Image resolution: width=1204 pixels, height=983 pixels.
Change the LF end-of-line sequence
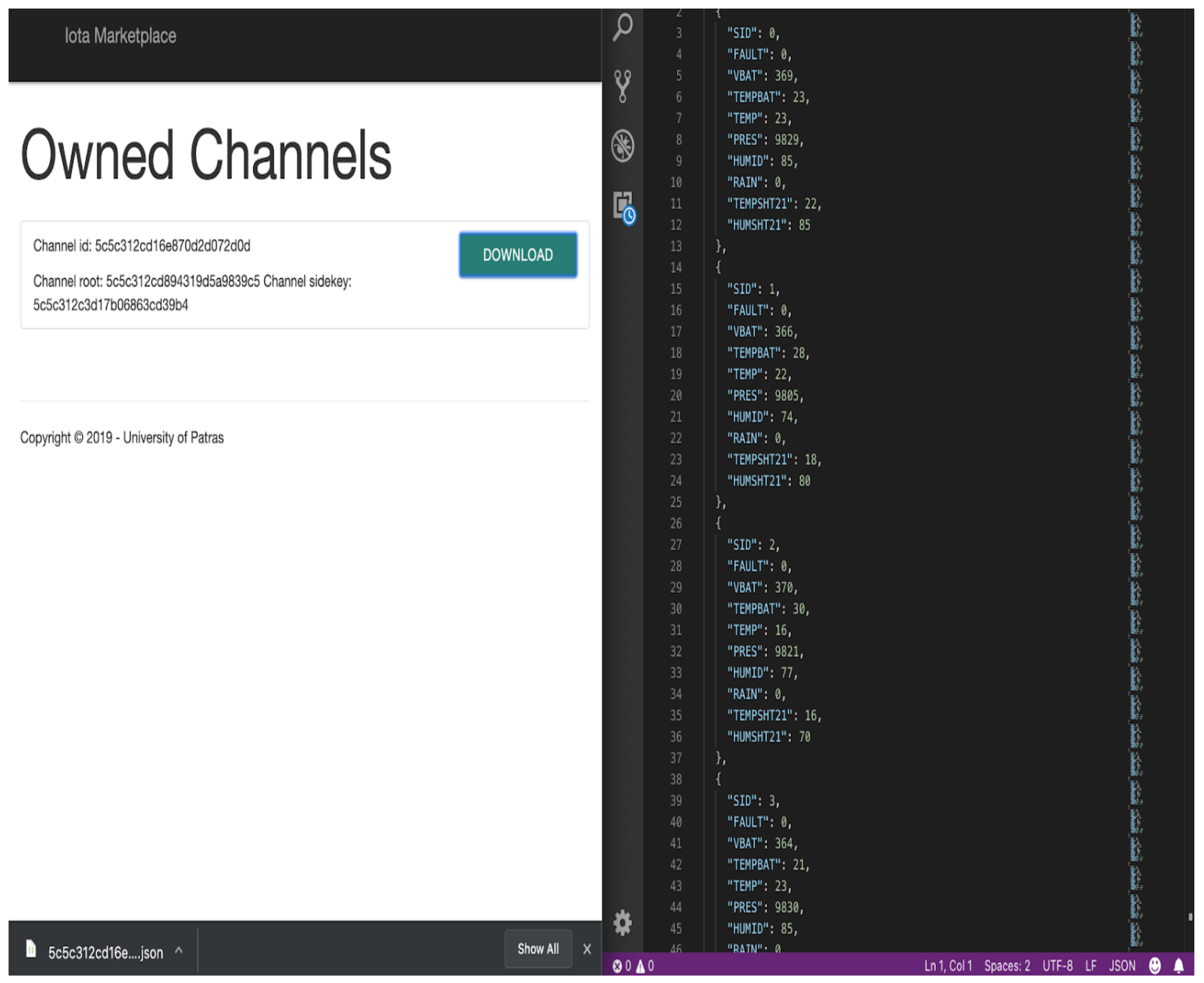[1091, 966]
